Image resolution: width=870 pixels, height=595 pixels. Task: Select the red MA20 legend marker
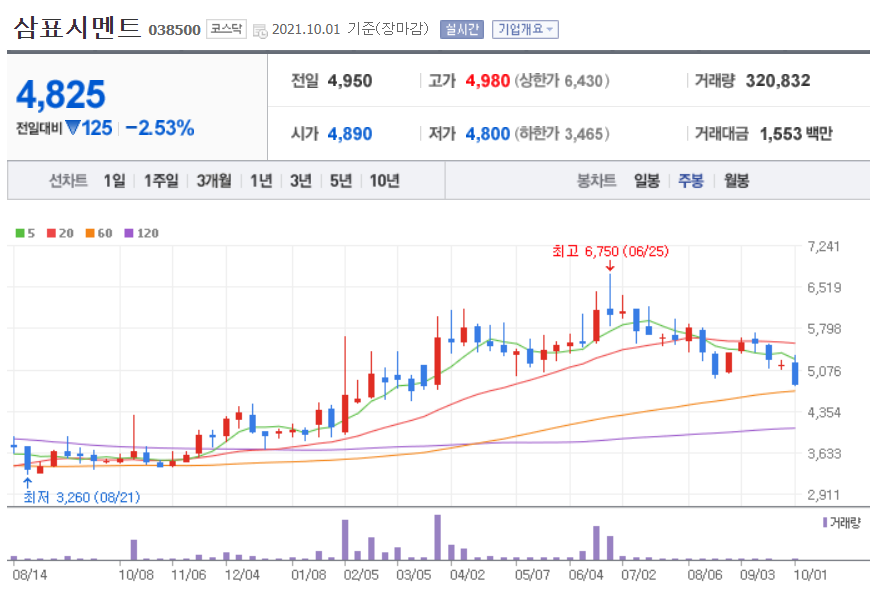[51, 231]
